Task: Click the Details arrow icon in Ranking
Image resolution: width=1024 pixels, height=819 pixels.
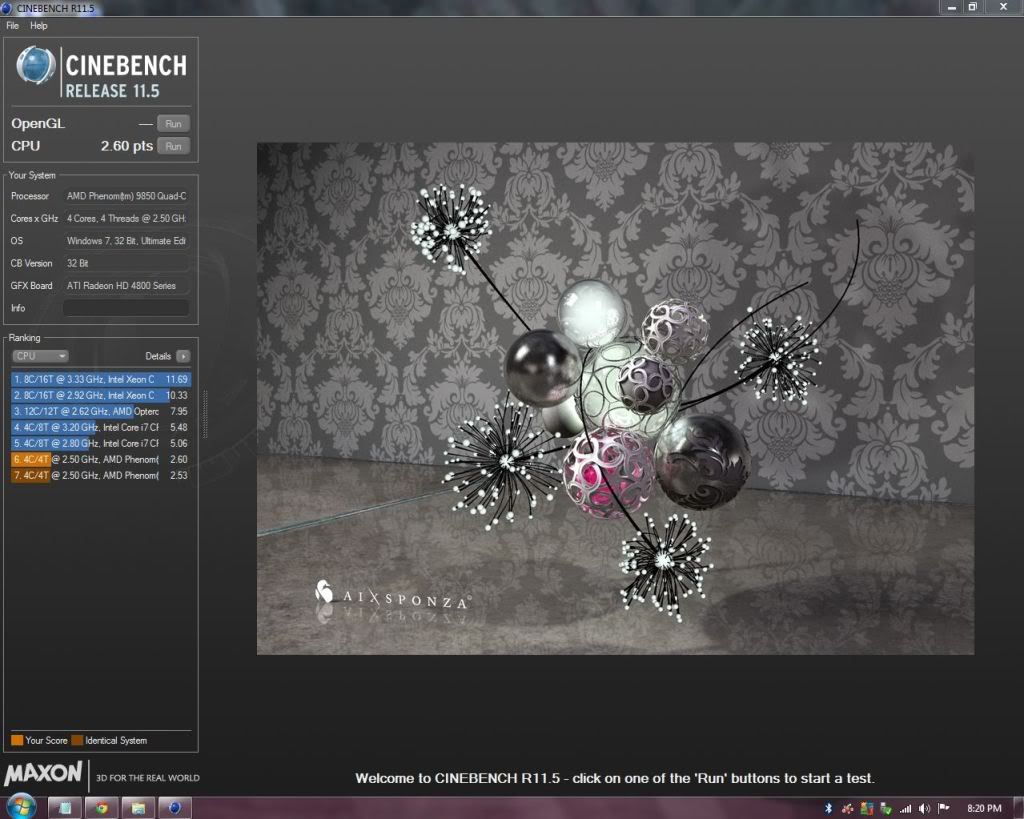Action: pyautogui.click(x=184, y=356)
